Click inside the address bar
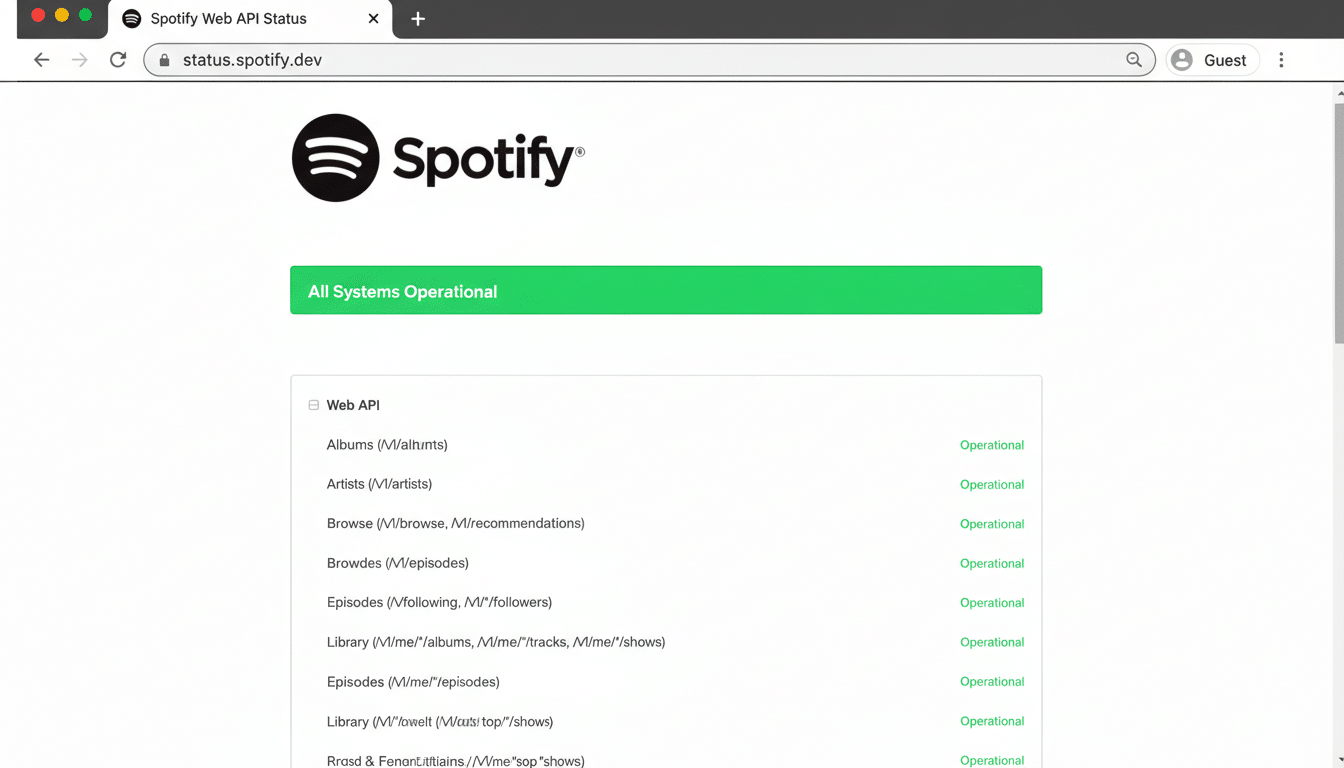1344x768 pixels. pos(600,59)
